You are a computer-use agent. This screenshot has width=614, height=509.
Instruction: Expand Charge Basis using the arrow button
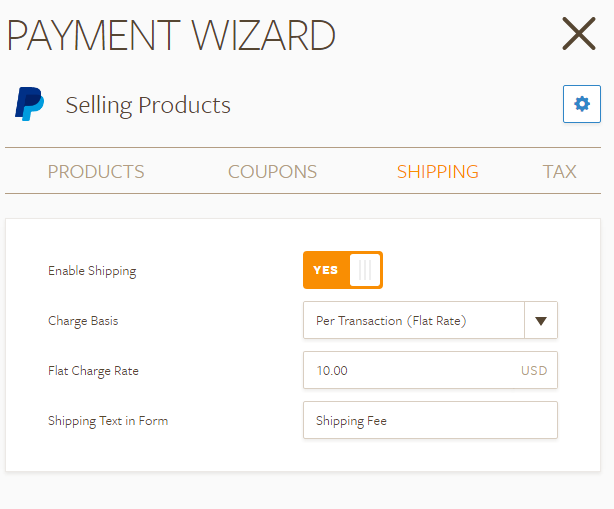(x=540, y=321)
